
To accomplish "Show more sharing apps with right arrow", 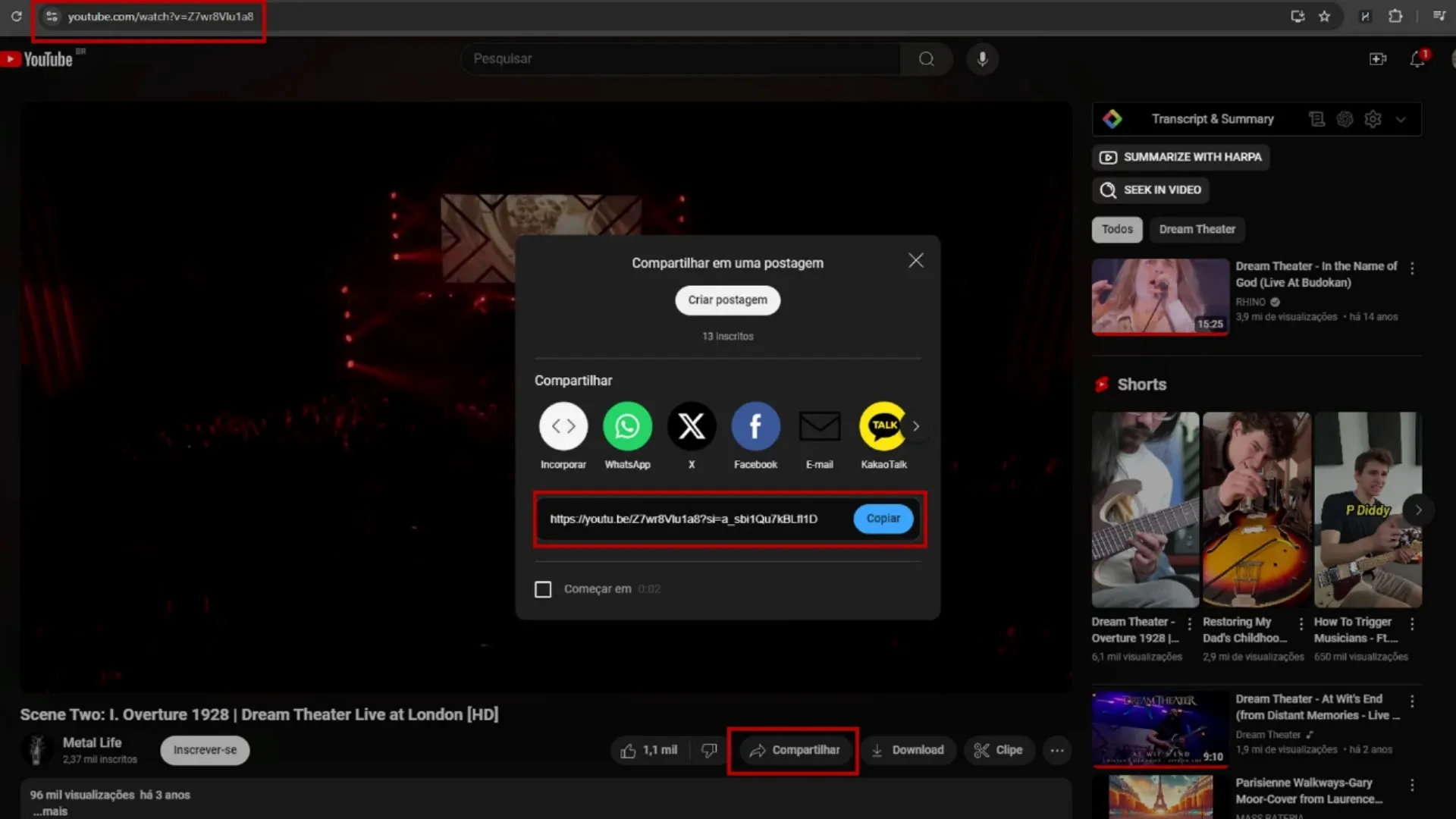I will [917, 426].
